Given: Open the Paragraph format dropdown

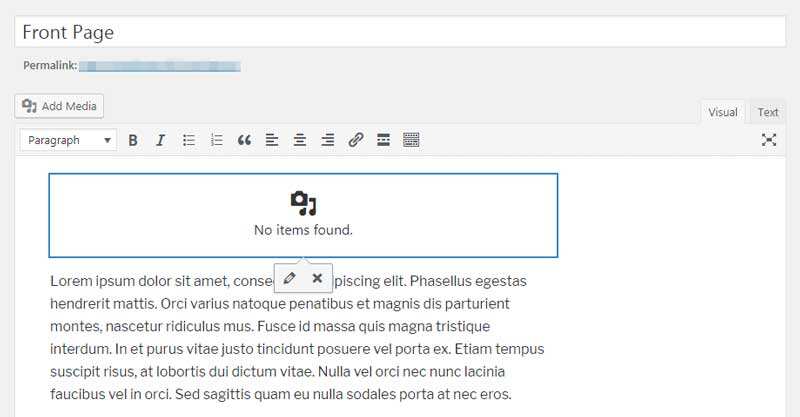Looking at the screenshot, I should point(68,140).
